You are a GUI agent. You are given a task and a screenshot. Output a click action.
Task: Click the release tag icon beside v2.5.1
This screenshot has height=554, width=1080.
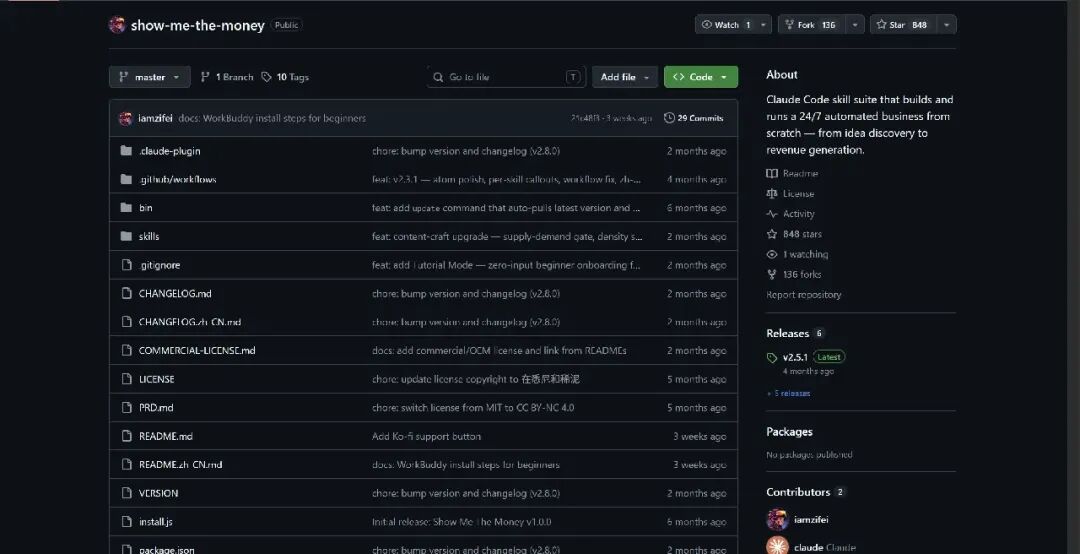pos(772,358)
